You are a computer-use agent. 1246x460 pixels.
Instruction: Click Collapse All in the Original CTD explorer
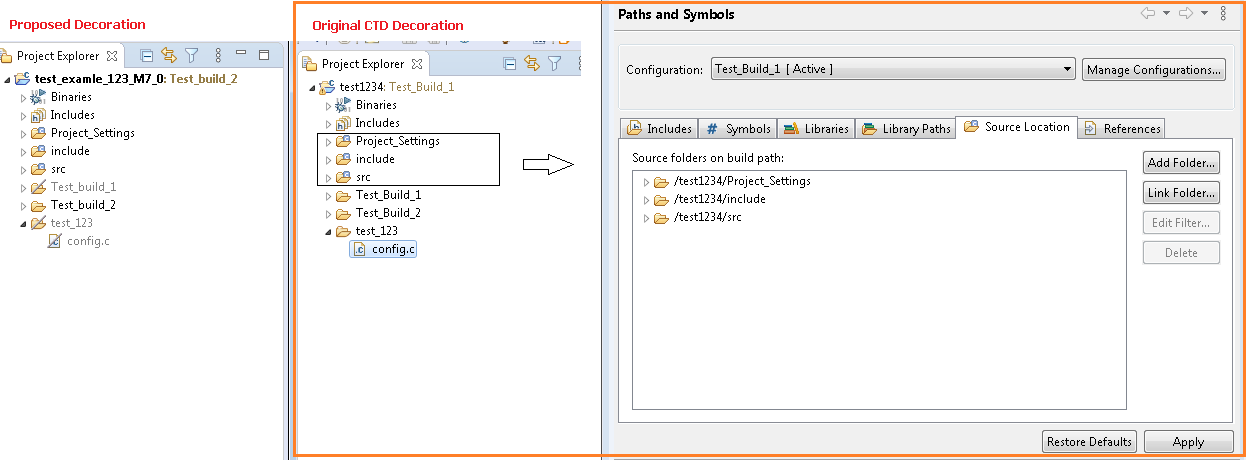(510, 64)
